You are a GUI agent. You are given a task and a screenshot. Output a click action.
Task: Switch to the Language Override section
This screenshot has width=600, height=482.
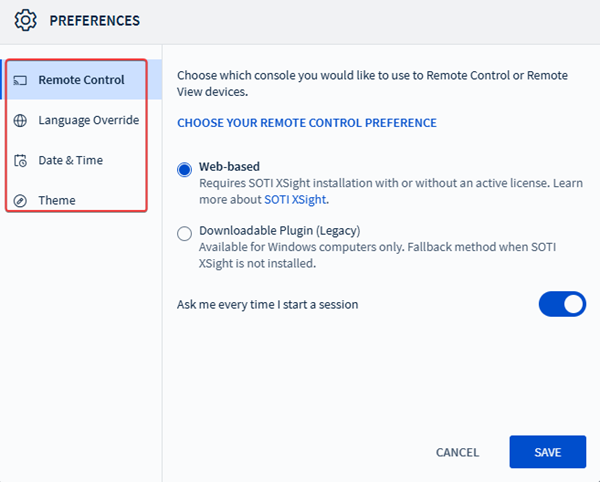coord(88,120)
